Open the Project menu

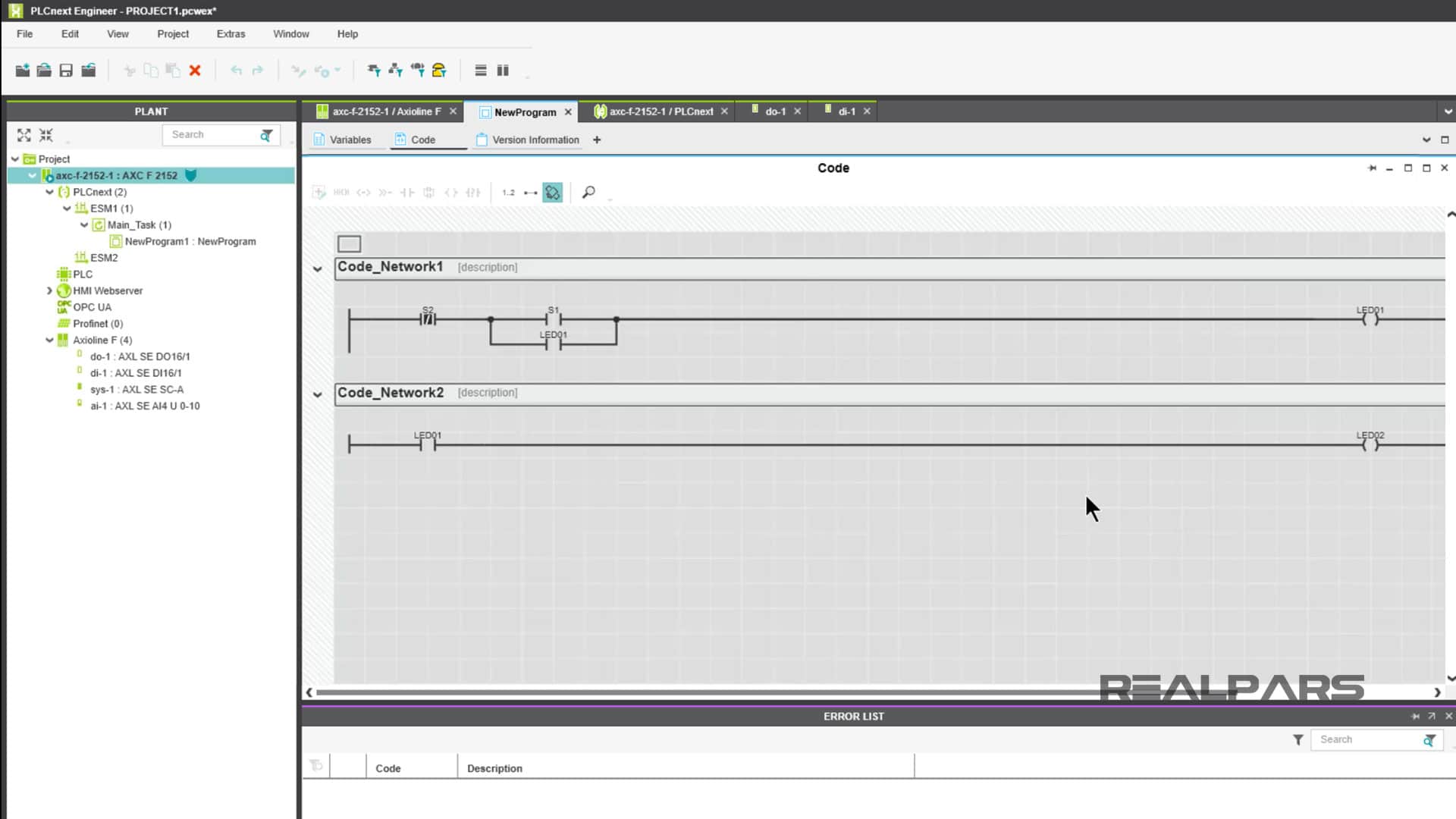(173, 34)
